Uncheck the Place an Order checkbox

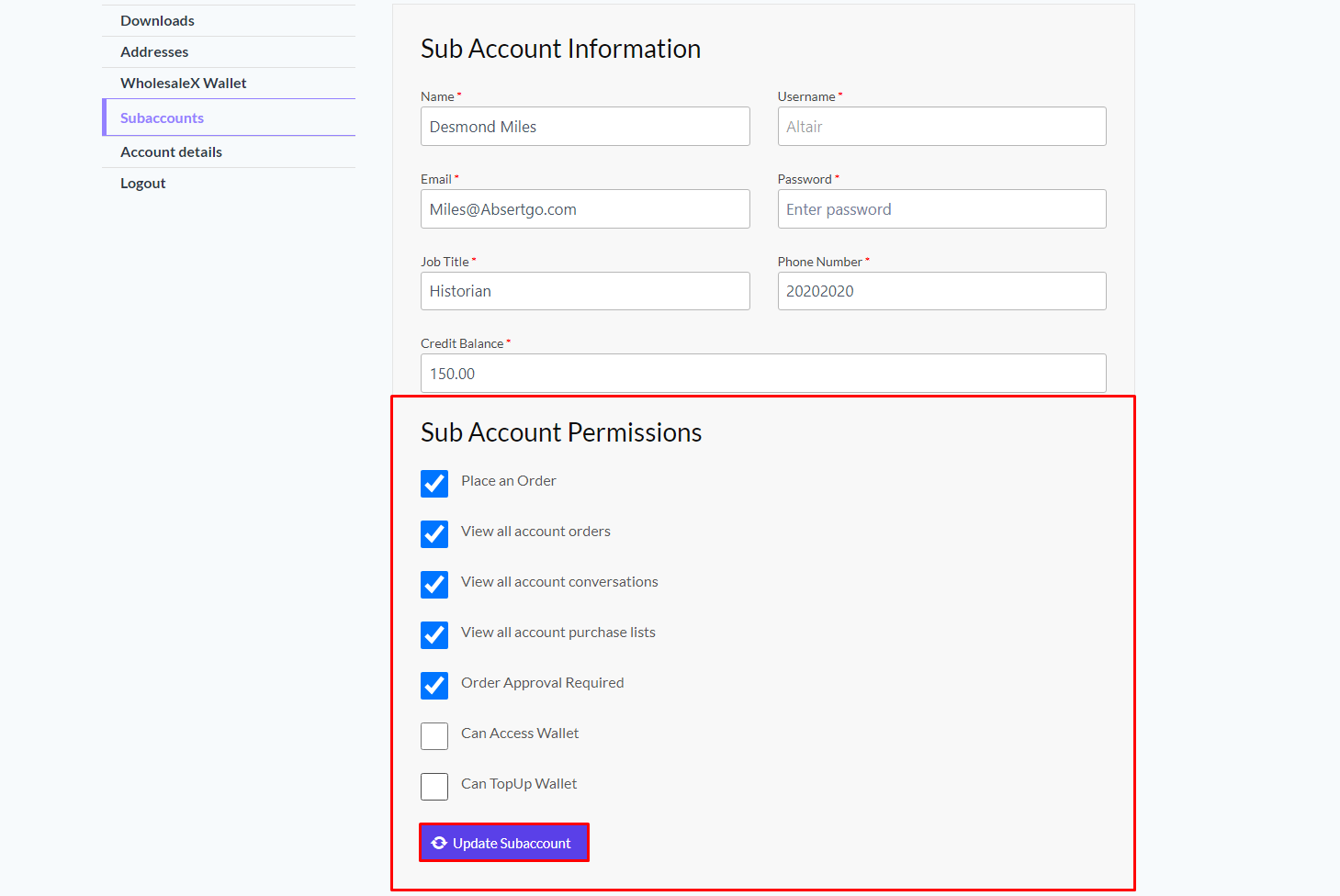tap(434, 484)
